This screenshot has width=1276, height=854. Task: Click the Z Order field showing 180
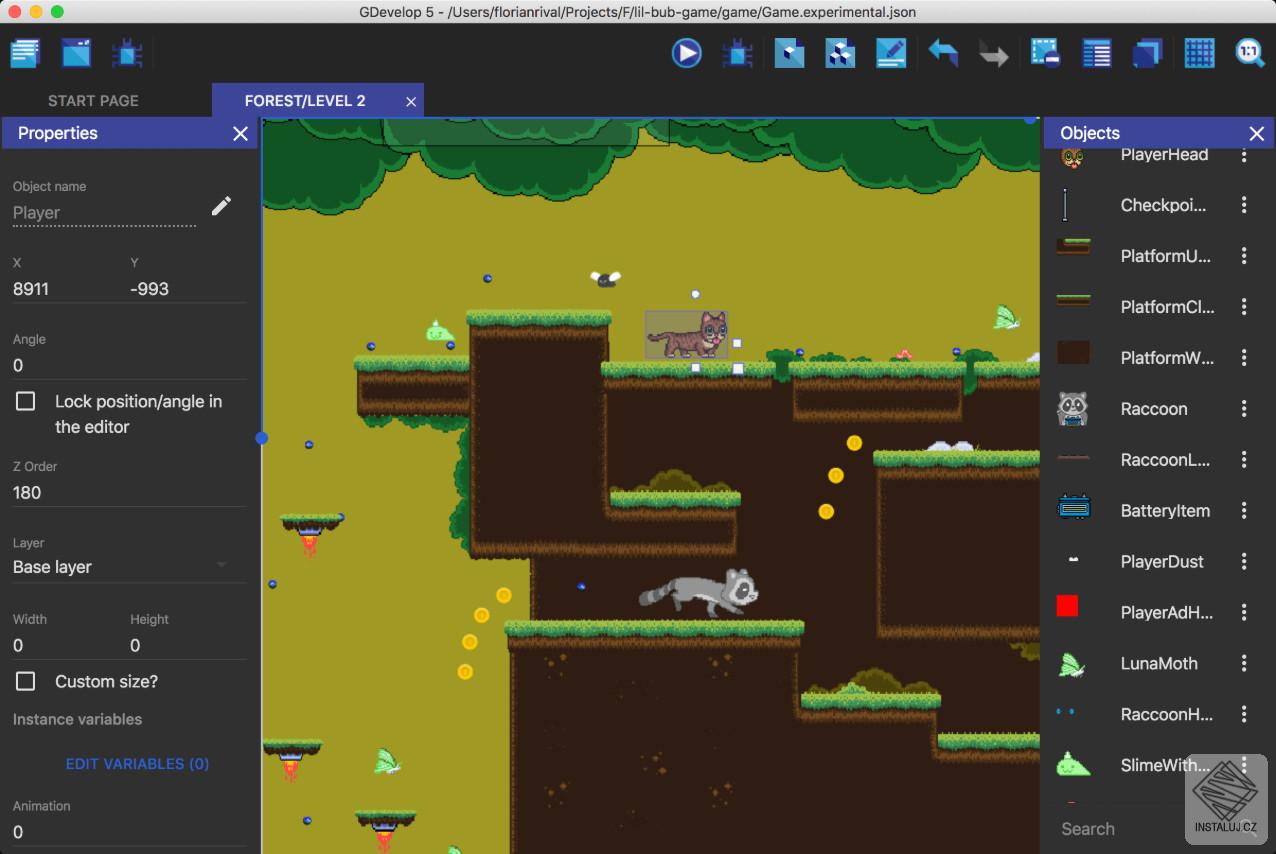tap(129, 492)
